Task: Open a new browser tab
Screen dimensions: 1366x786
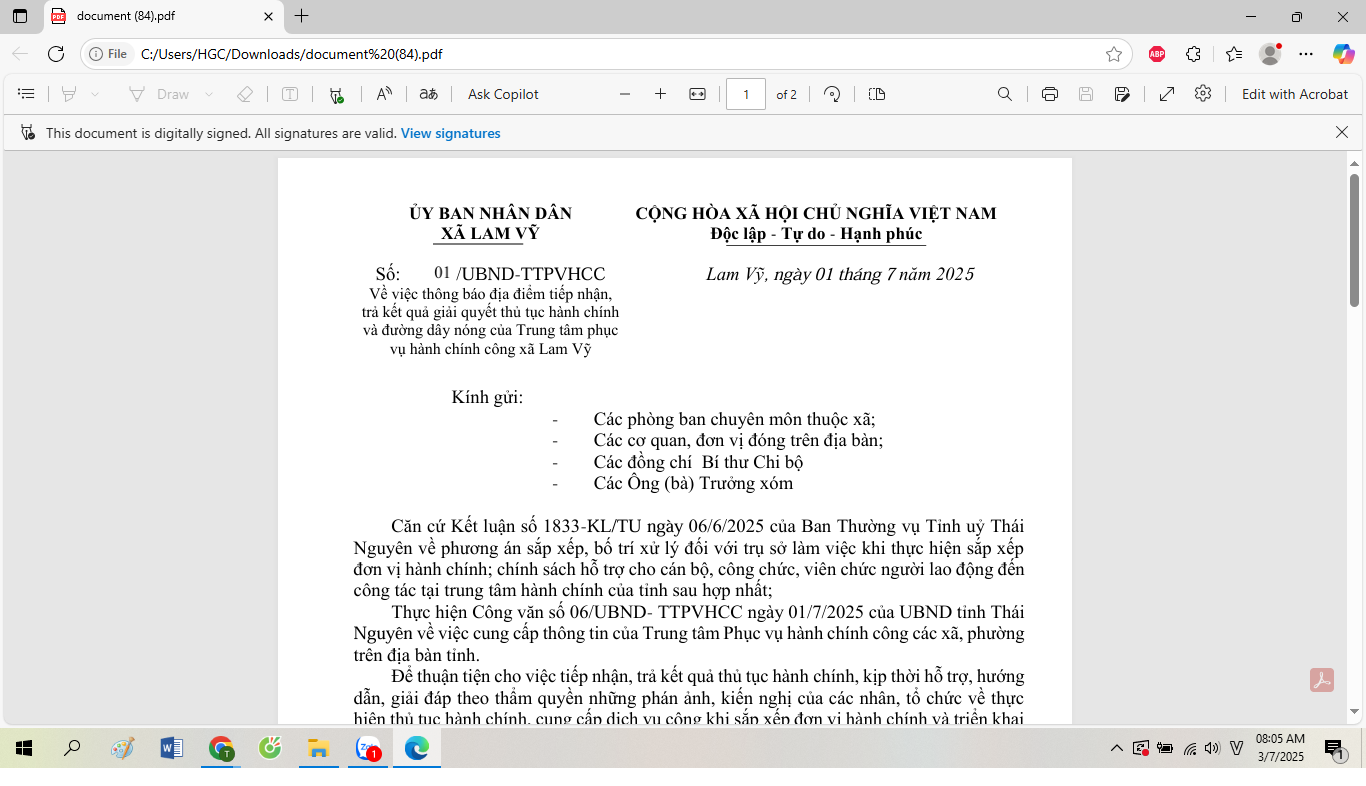Action: pos(302,16)
